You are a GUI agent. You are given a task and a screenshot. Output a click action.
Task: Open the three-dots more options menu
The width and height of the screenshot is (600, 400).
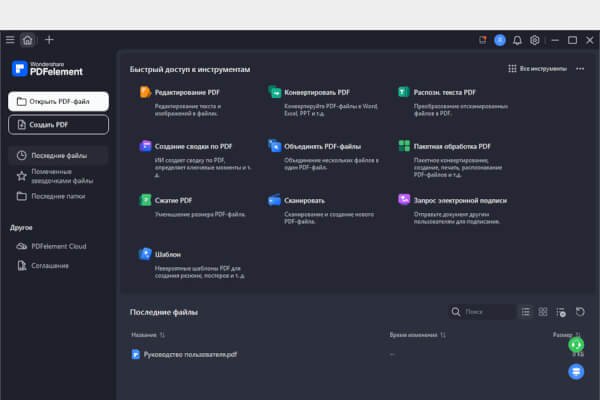(x=580, y=69)
